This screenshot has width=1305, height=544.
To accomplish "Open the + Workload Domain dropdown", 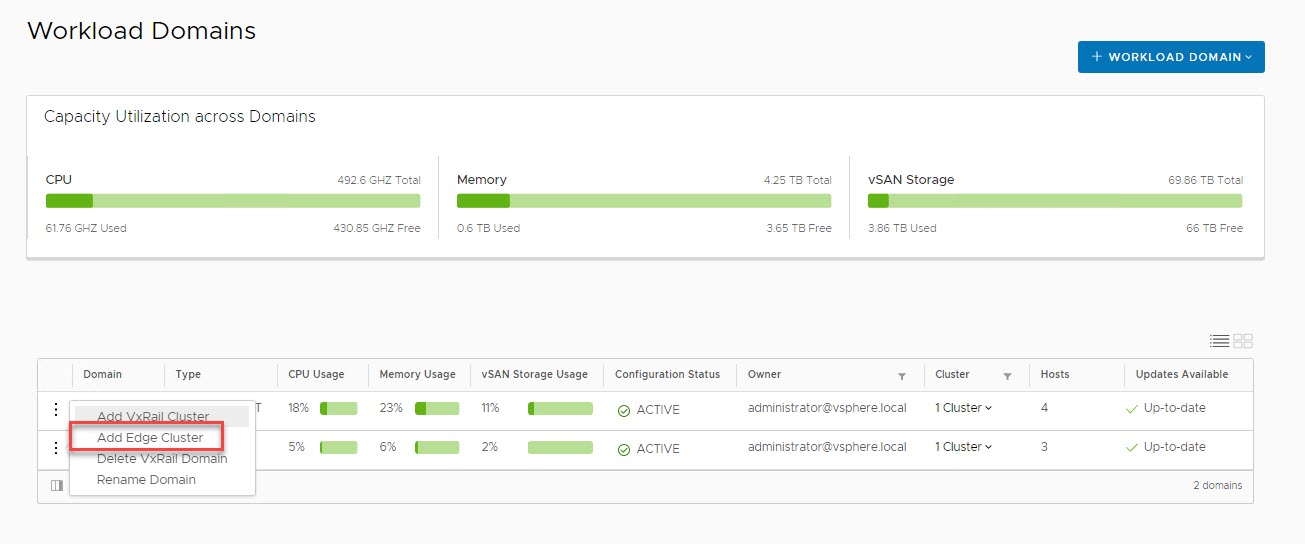I will [x=1171, y=57].
